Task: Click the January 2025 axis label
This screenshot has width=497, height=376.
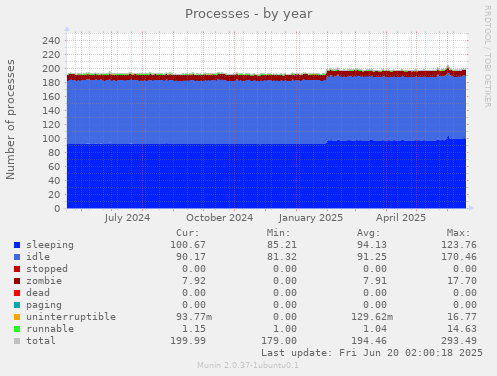Action: [311, 218]
